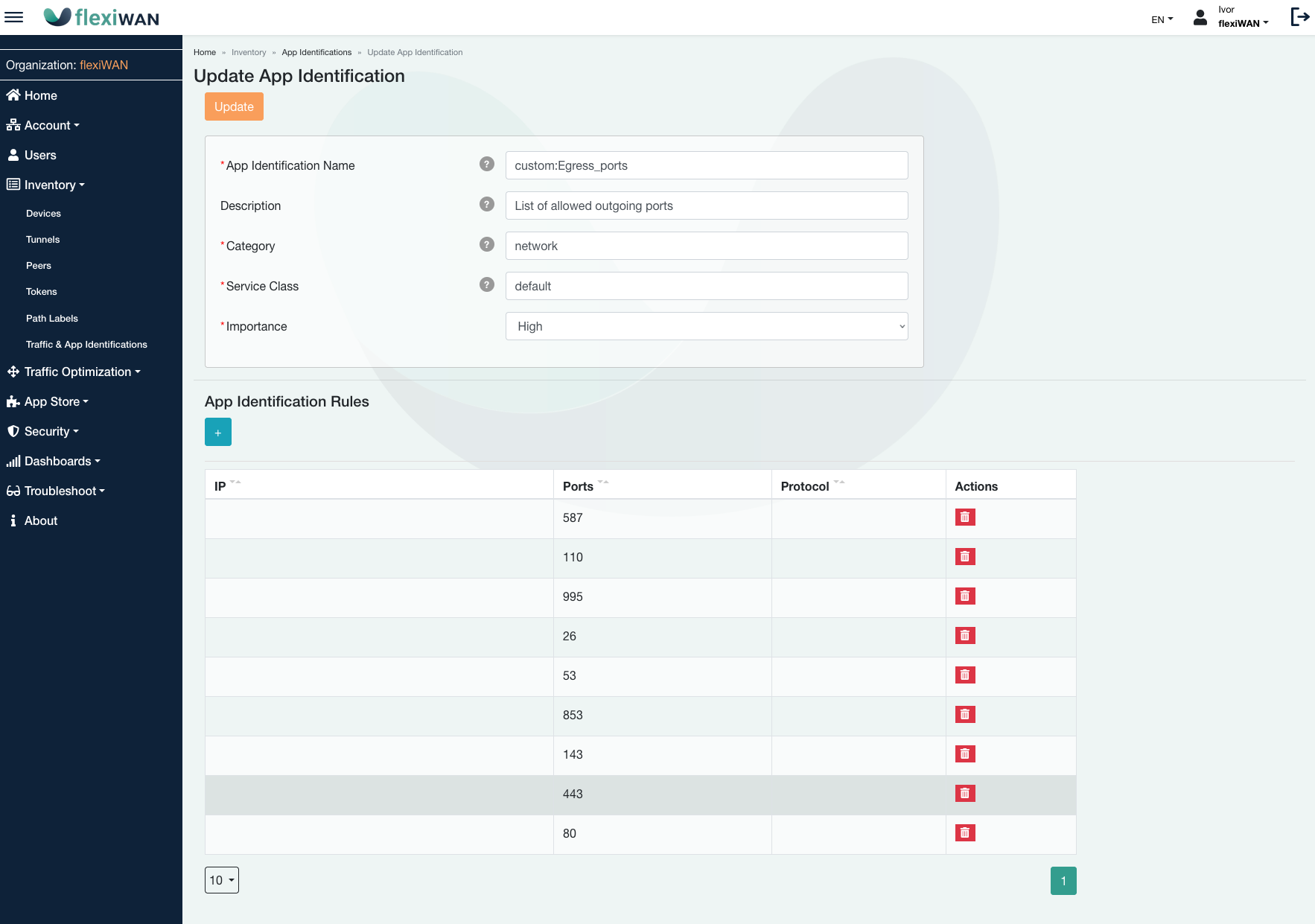Click Home breadcrumb link

click(205, 52)
